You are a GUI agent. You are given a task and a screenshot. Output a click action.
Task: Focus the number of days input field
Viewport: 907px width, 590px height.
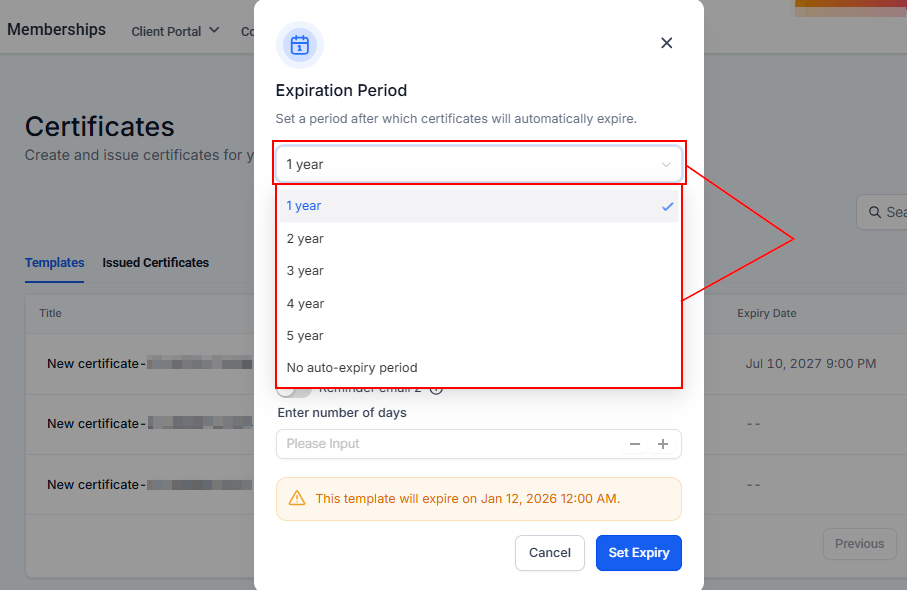click(x=450, y=444)
